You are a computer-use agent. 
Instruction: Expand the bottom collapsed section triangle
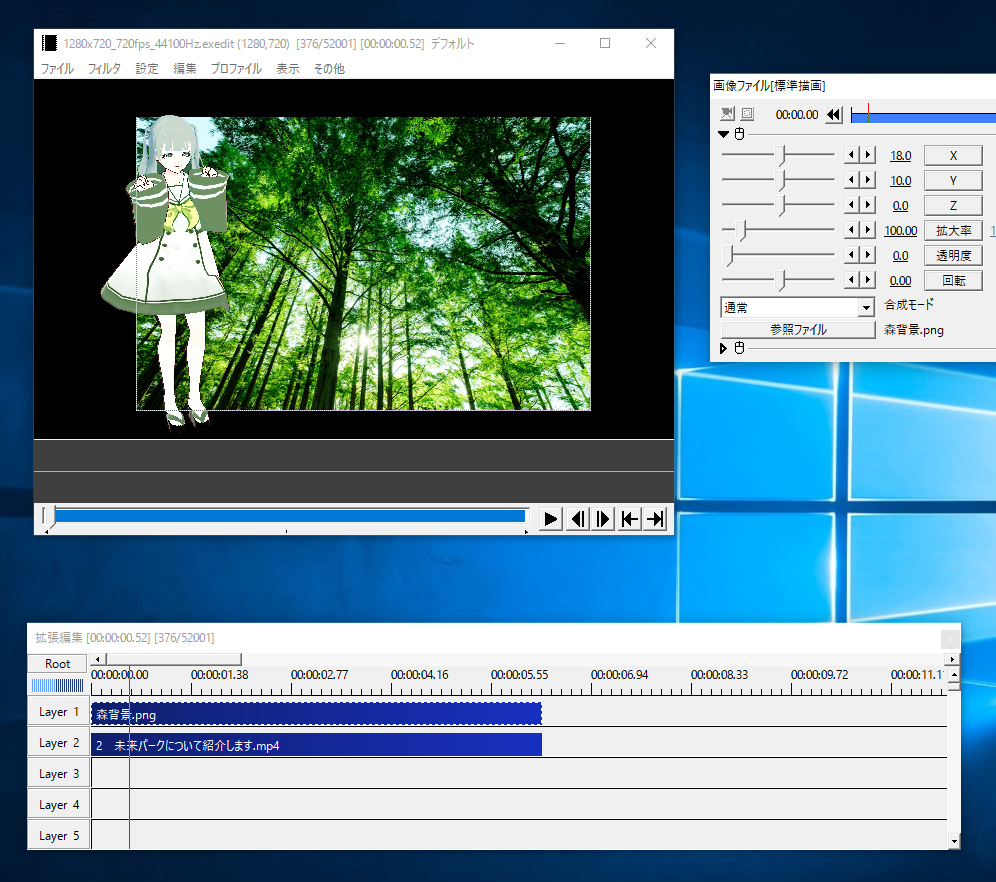[x=723, y=348]
